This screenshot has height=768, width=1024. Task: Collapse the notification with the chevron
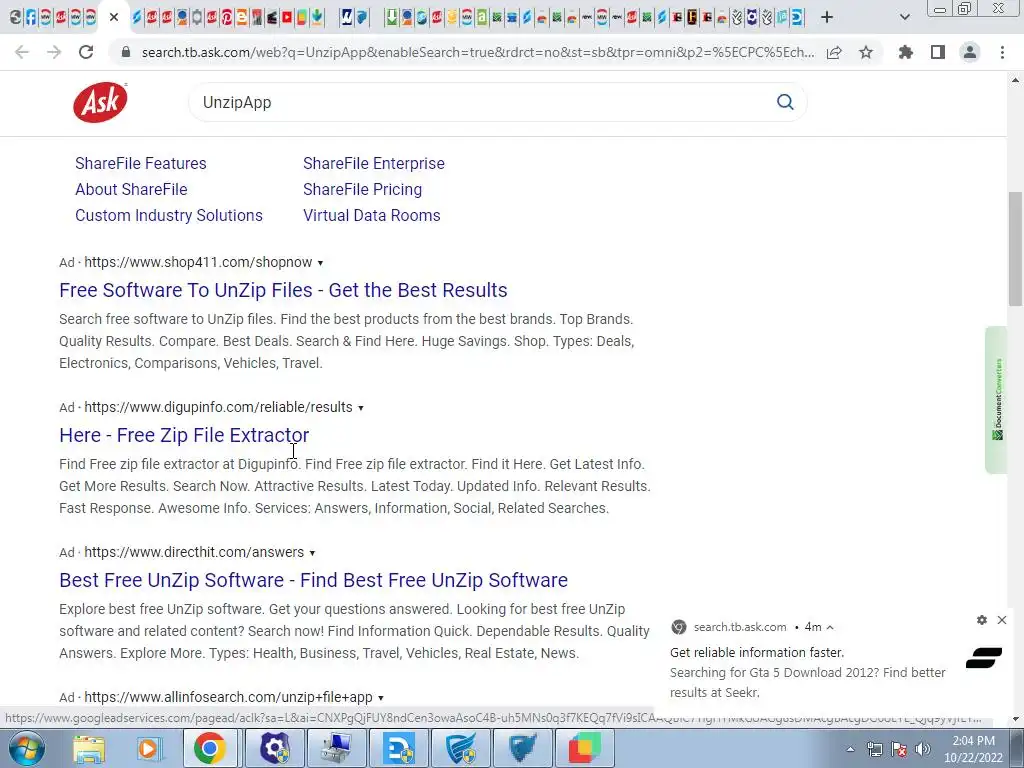pyautogui.click(x=830, y=627)
